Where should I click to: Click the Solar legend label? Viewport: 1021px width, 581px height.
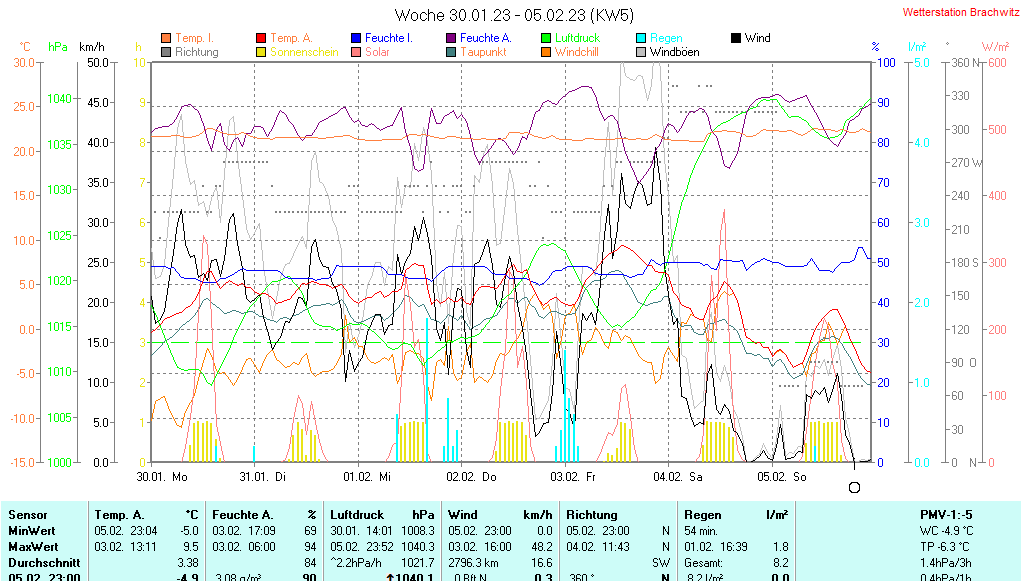coord(377,52)
